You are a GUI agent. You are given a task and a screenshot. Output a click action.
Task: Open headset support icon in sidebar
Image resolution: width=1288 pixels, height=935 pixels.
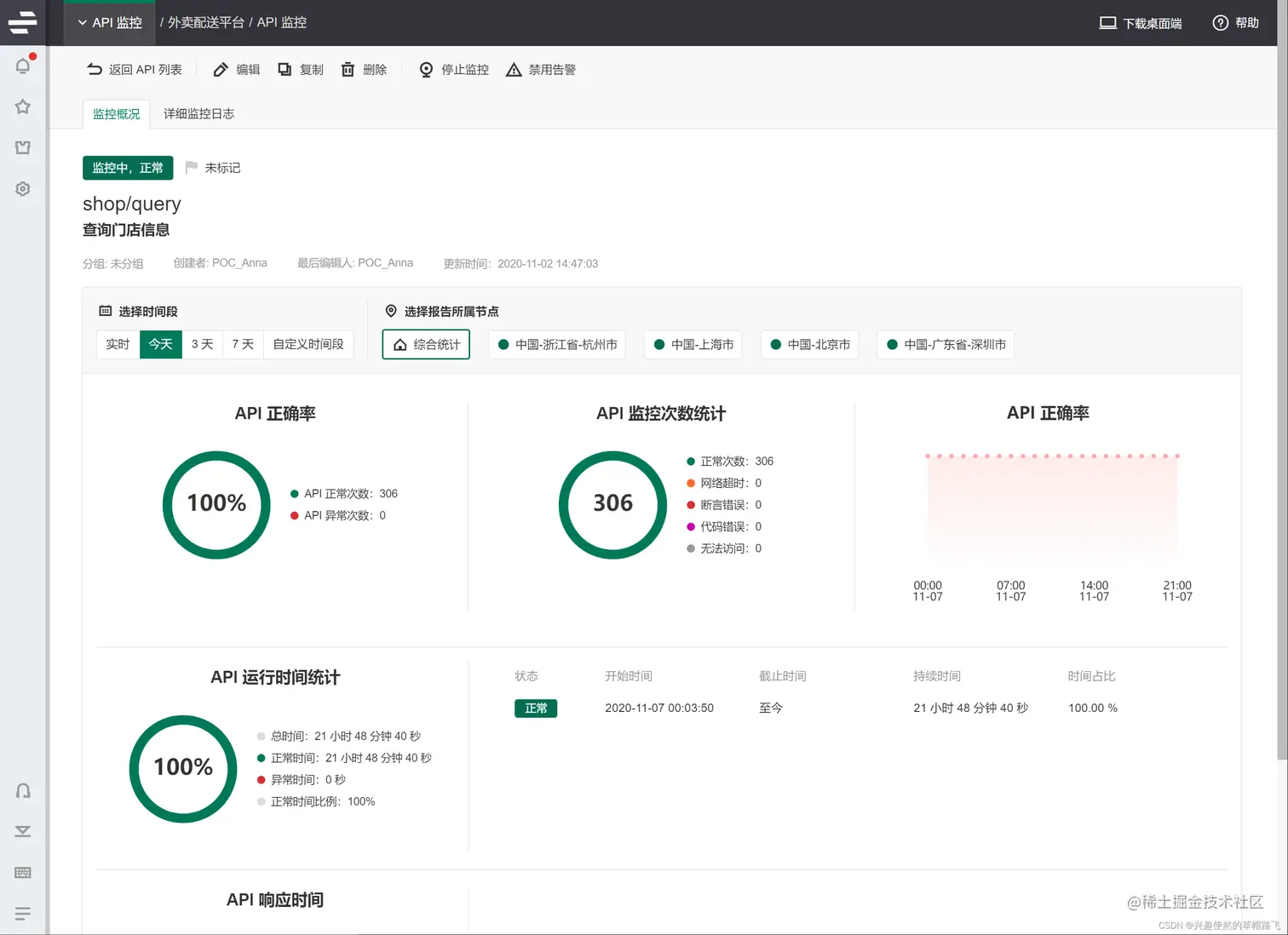[23, 790]
